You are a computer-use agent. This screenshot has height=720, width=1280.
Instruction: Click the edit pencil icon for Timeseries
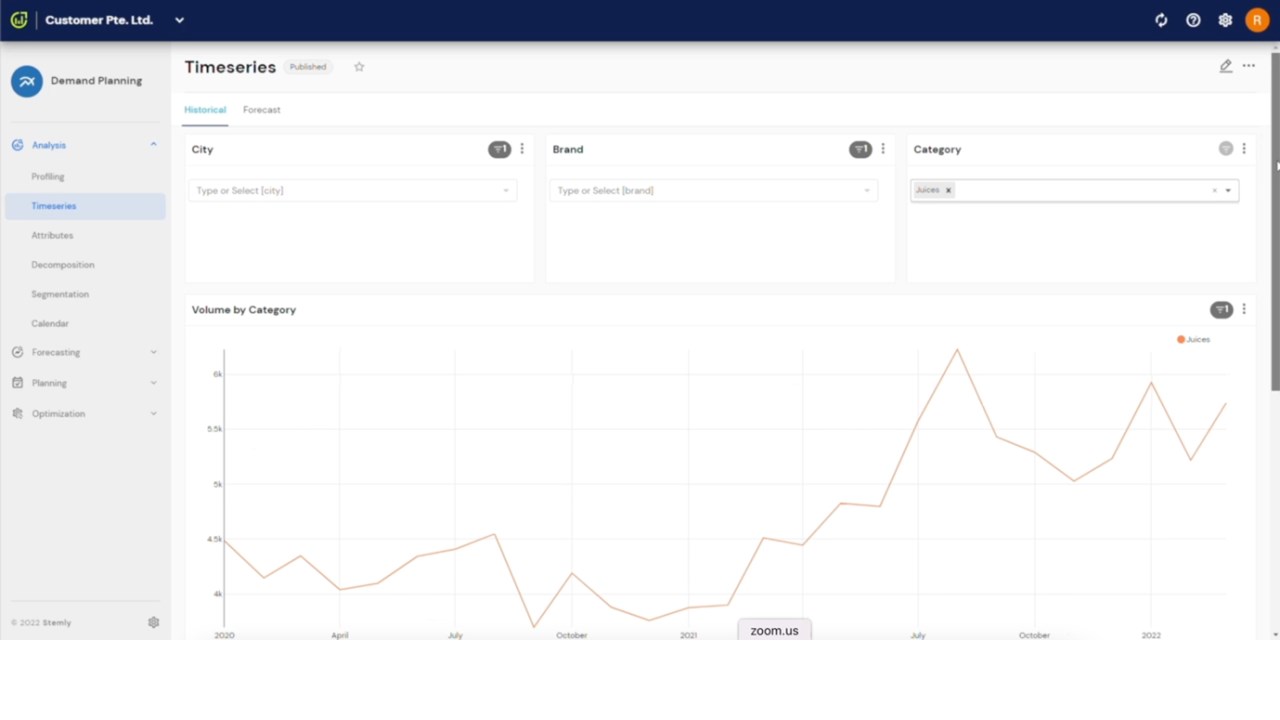(x=1225, y=66)
